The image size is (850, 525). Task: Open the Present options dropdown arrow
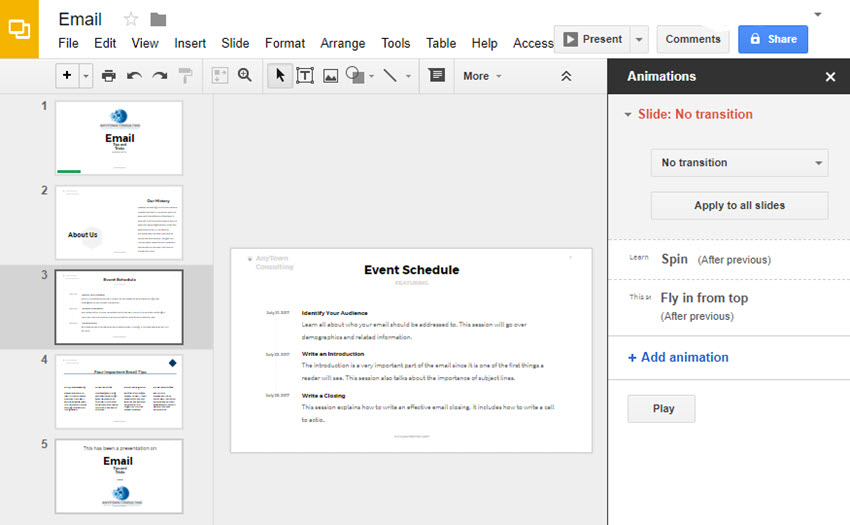pyautogui.click(x=639, y=40)
